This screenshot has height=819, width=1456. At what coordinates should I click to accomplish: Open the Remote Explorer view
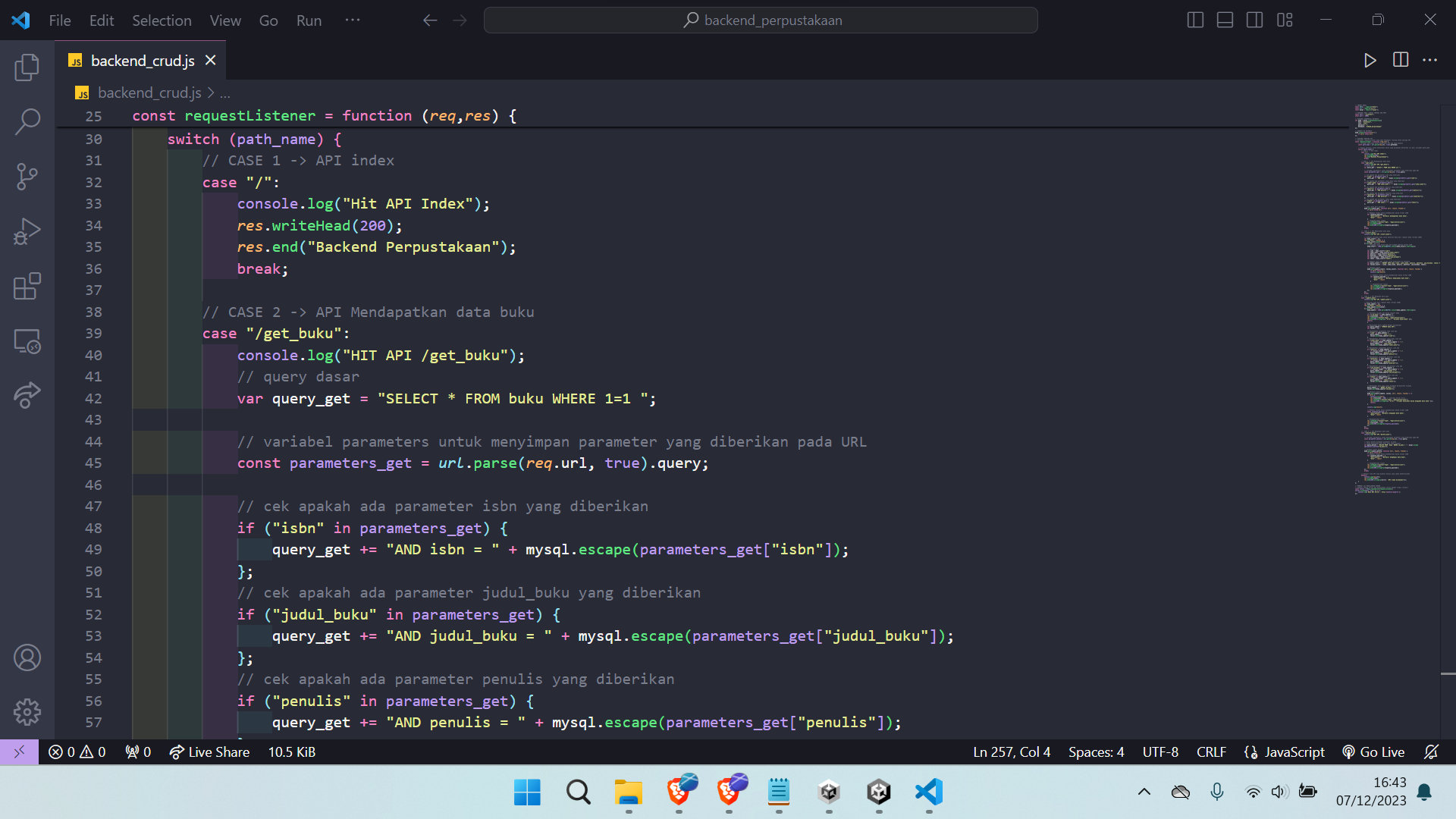(x=27, y=341)
